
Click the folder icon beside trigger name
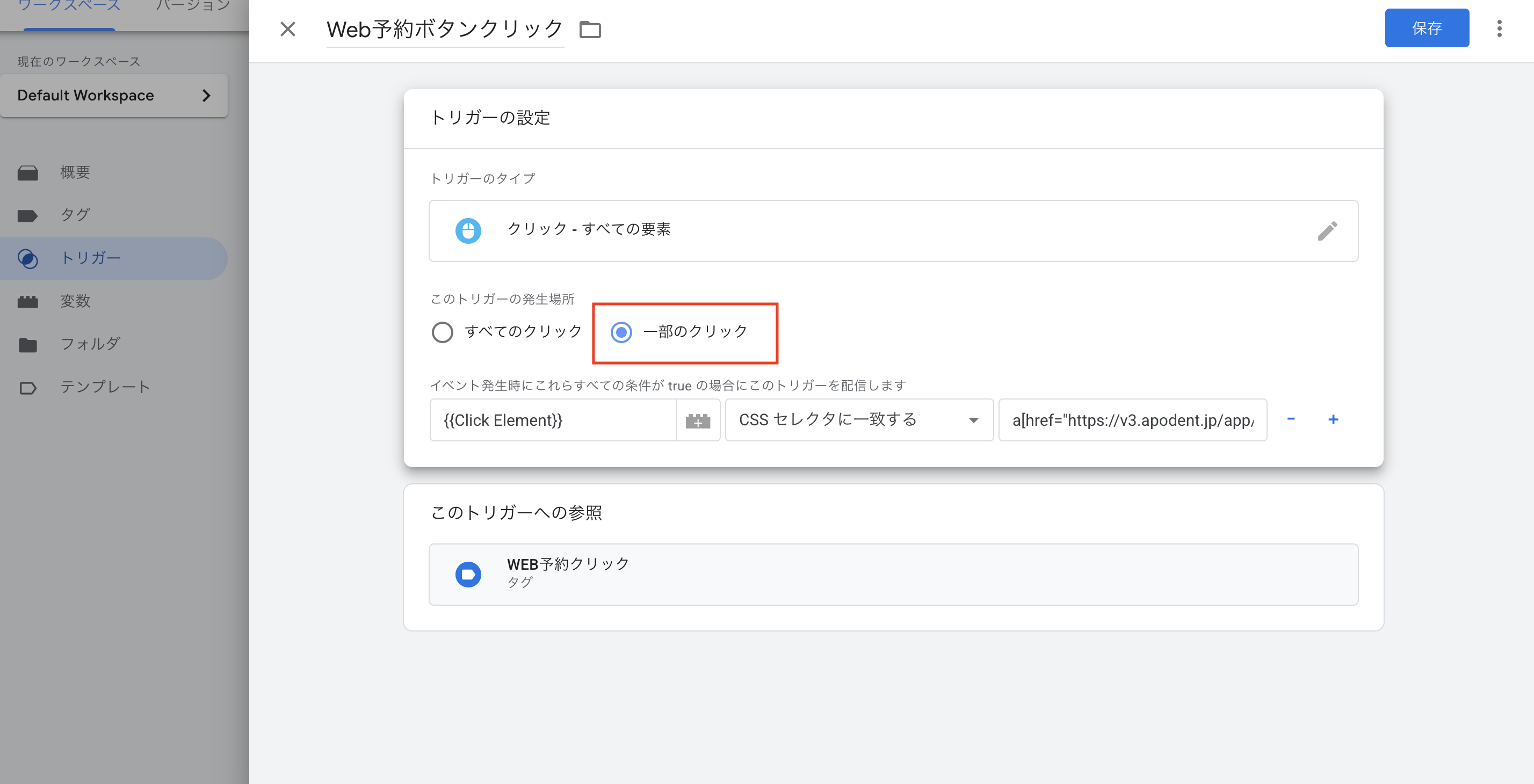point(590,29)
